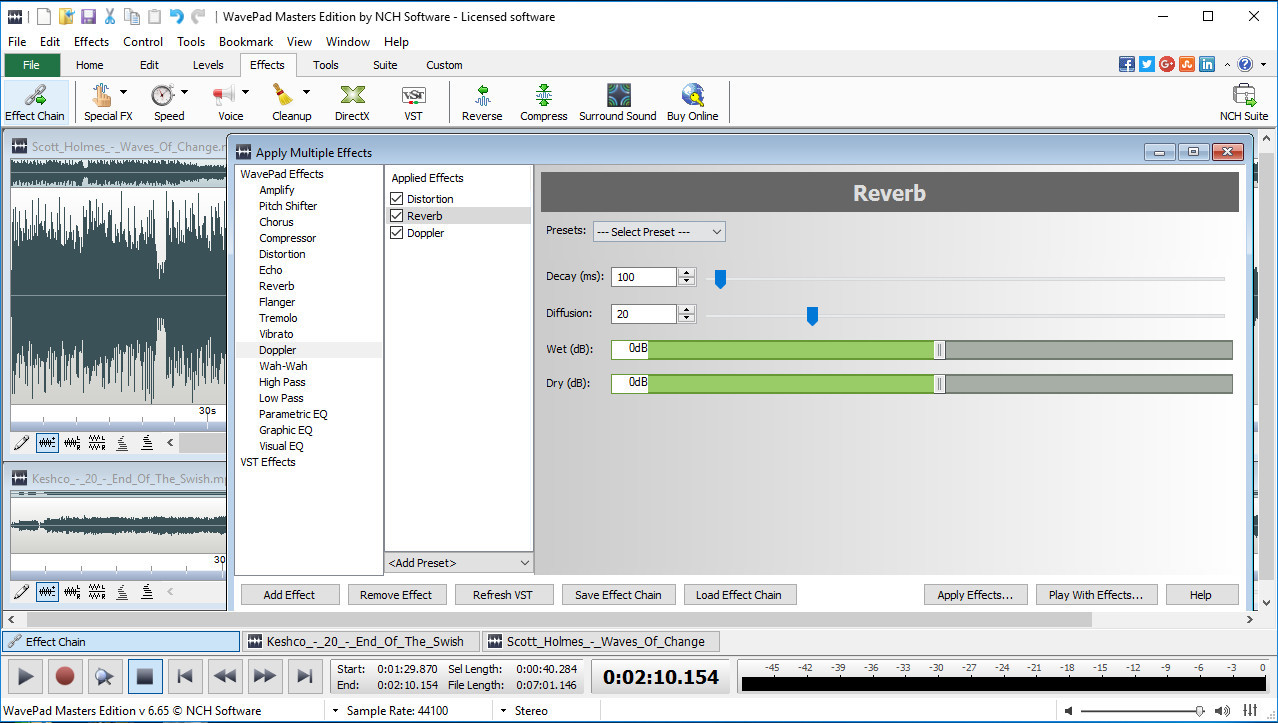Expand the Voice dropdown arrow
Screen dimensions: 1278x723
(x=245, y=93)
